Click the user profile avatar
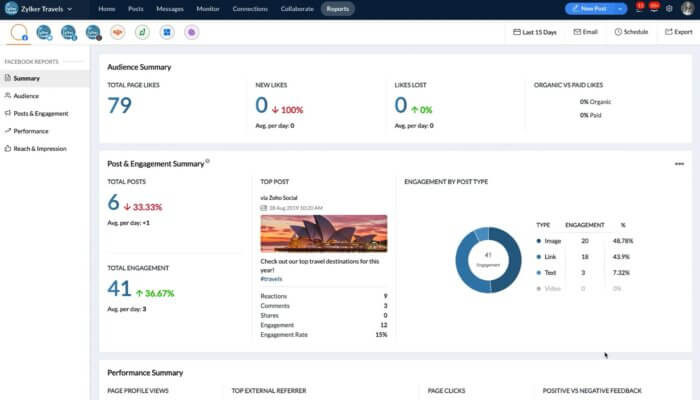 (687, 8)
